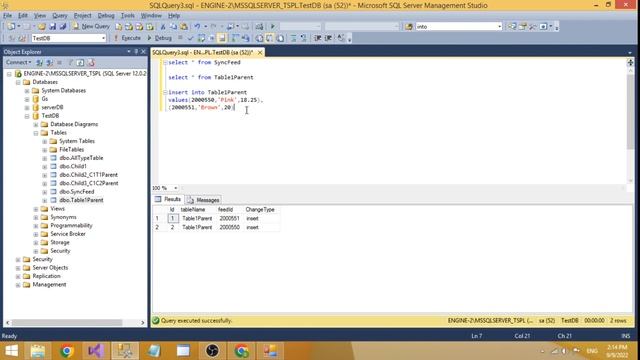Image resolution: width=640 pixels, height=360 pixels.
Task: Toggle the Include Actual Execution Plan icon
Action: pos(235,38)
